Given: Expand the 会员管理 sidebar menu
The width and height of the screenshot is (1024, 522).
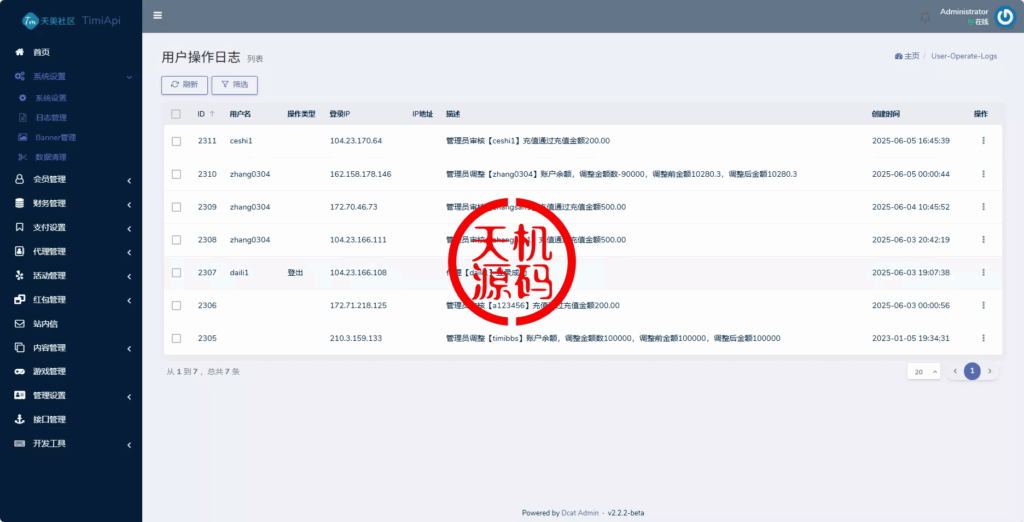Looking at the screenshot, I should (70, 180).
